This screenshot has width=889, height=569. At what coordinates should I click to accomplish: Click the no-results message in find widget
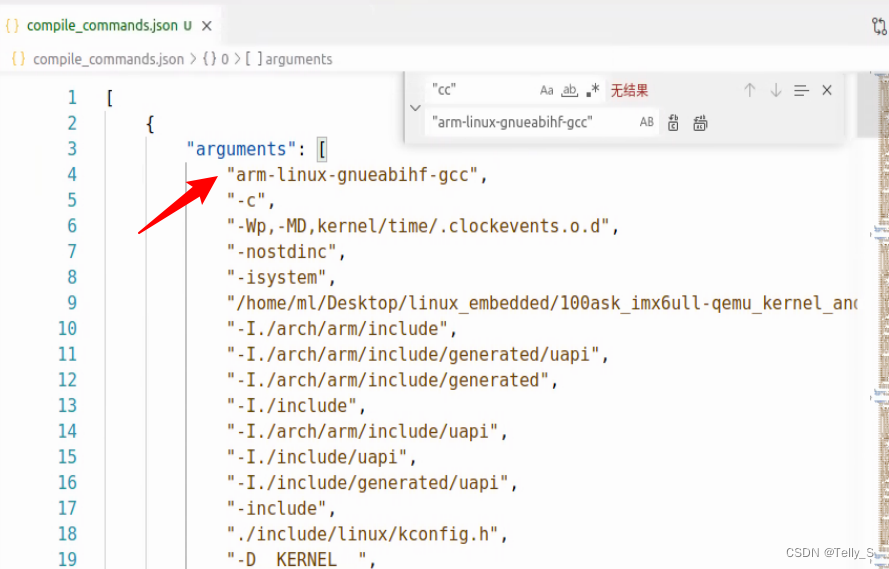tap(629, 90)
